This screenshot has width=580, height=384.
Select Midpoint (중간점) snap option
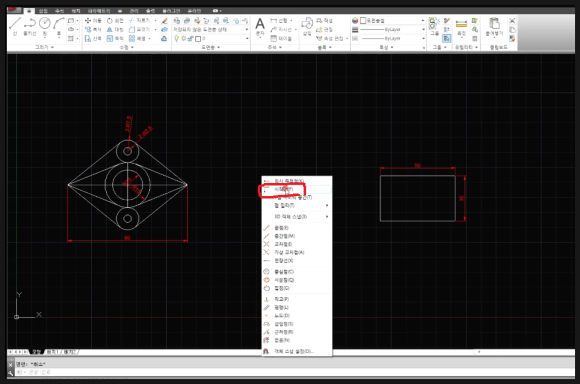click(297, 236)
